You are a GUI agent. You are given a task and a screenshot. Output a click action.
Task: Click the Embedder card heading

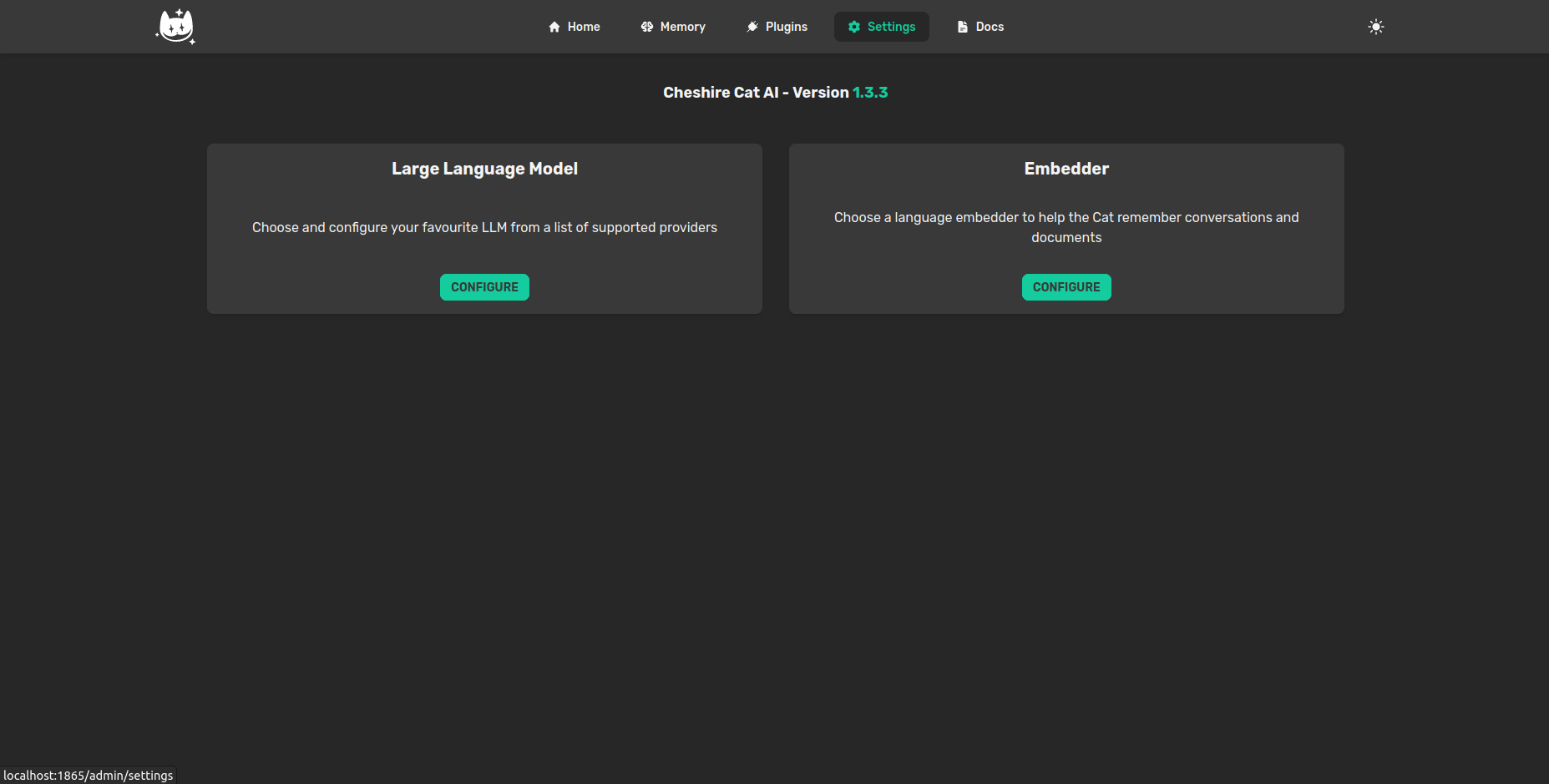coord(1066,168)
